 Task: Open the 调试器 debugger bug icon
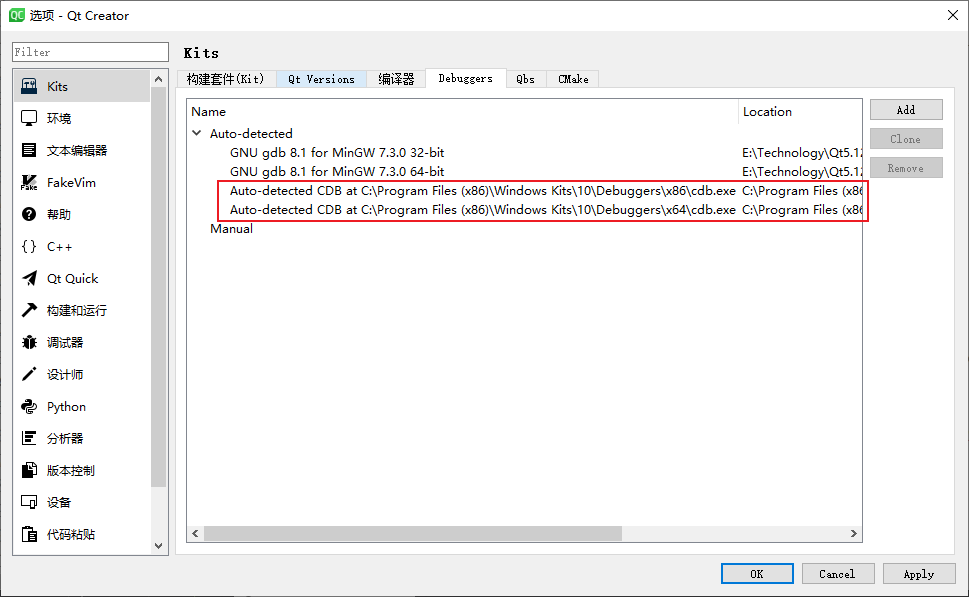click(x=29, y=342)
